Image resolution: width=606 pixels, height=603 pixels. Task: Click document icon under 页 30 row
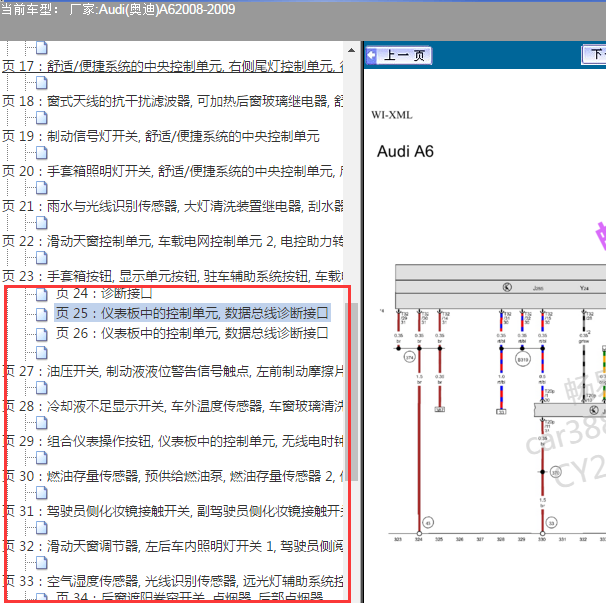(42, 492)
